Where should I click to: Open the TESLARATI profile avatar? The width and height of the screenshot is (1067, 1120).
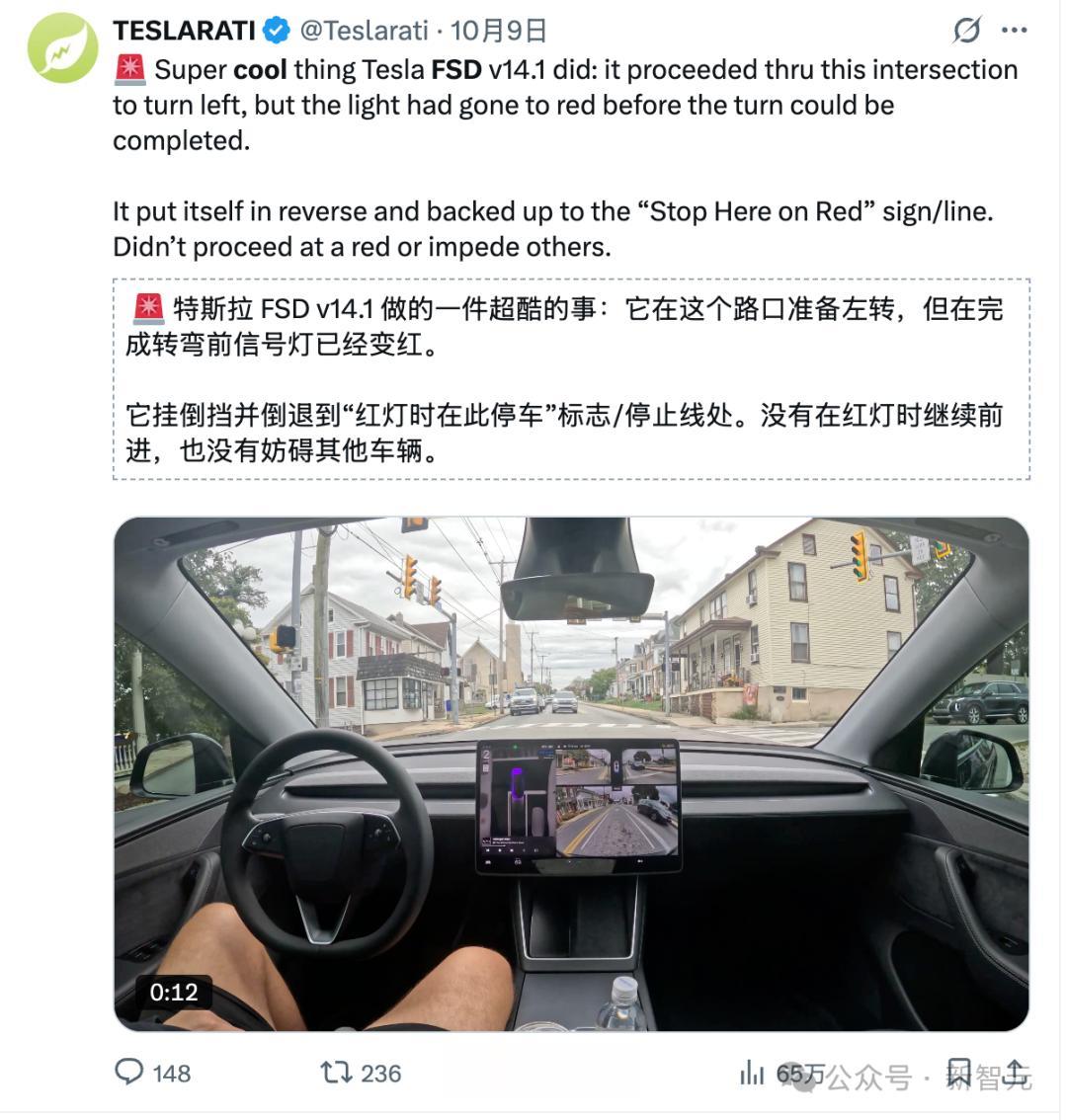[63, 47]
